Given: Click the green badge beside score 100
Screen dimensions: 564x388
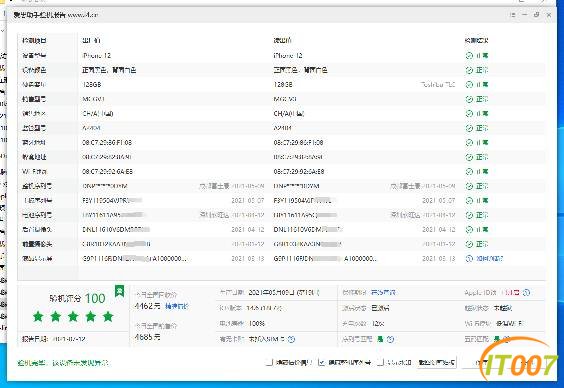Looking at the screenshot, I should tap(119, 291).
